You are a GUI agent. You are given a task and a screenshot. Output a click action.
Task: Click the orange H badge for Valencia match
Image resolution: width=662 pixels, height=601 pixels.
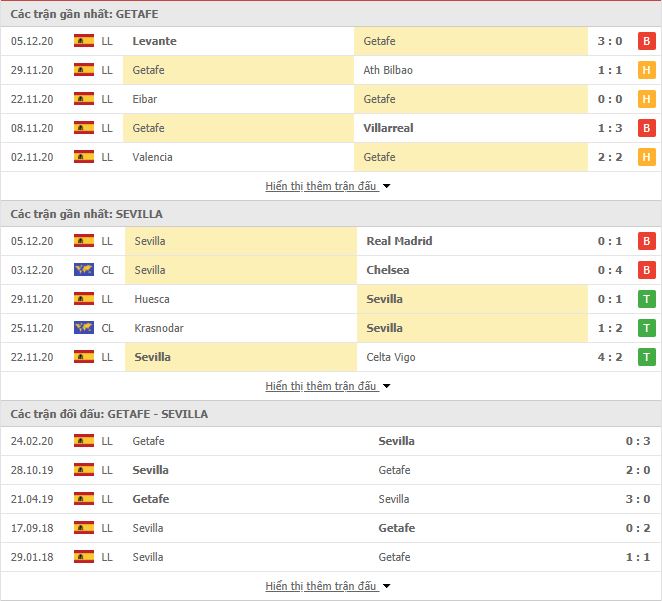646,157
